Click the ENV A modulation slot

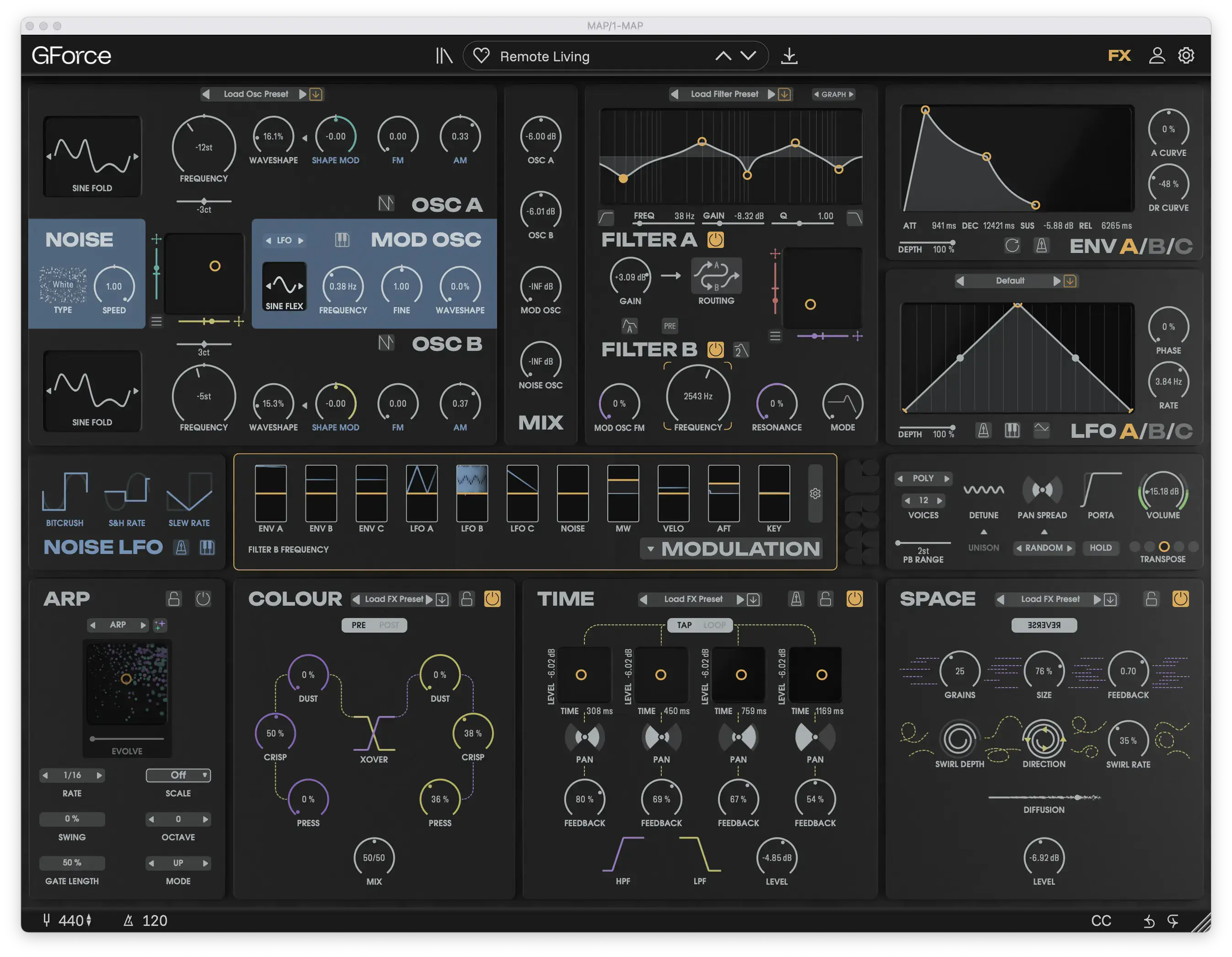click(271, 493)
